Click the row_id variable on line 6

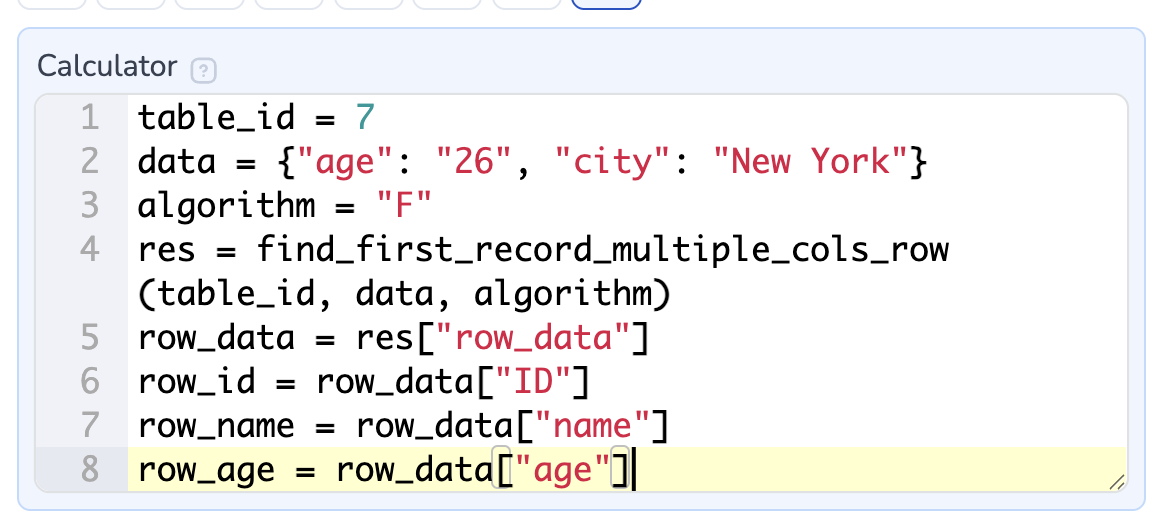[x=196, y=382]
